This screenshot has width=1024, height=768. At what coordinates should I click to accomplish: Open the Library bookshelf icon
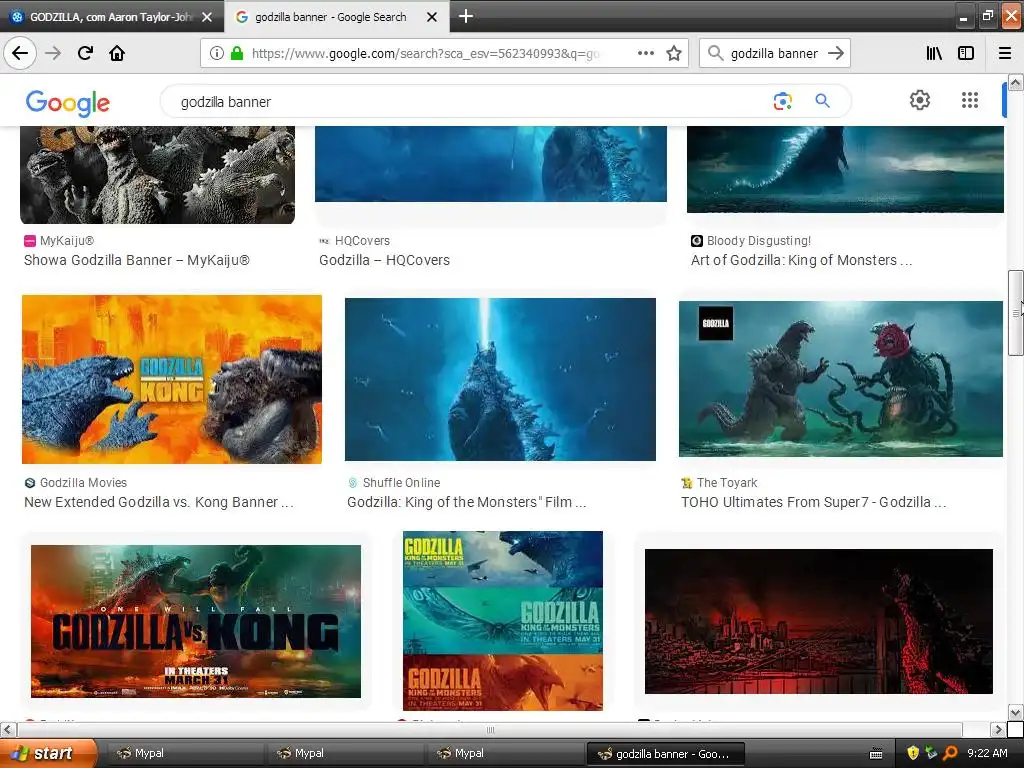pyautogui.click(x=934, y=54)
